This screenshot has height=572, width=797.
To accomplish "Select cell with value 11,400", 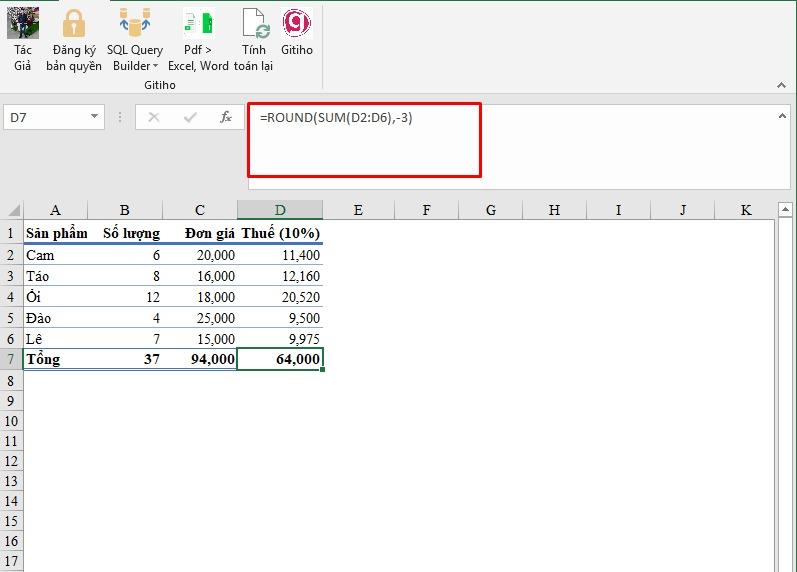I will click(280, 255).
